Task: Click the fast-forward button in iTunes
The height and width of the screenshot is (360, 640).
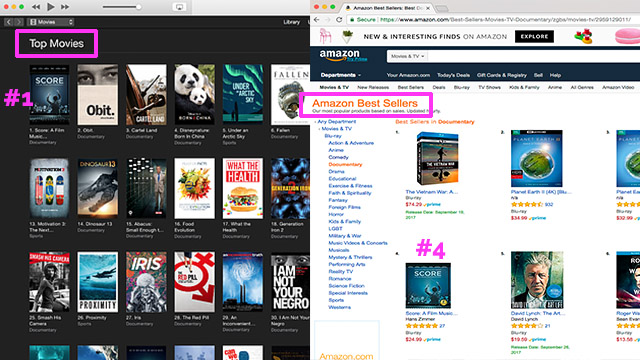Action: [x=65, y=7]
